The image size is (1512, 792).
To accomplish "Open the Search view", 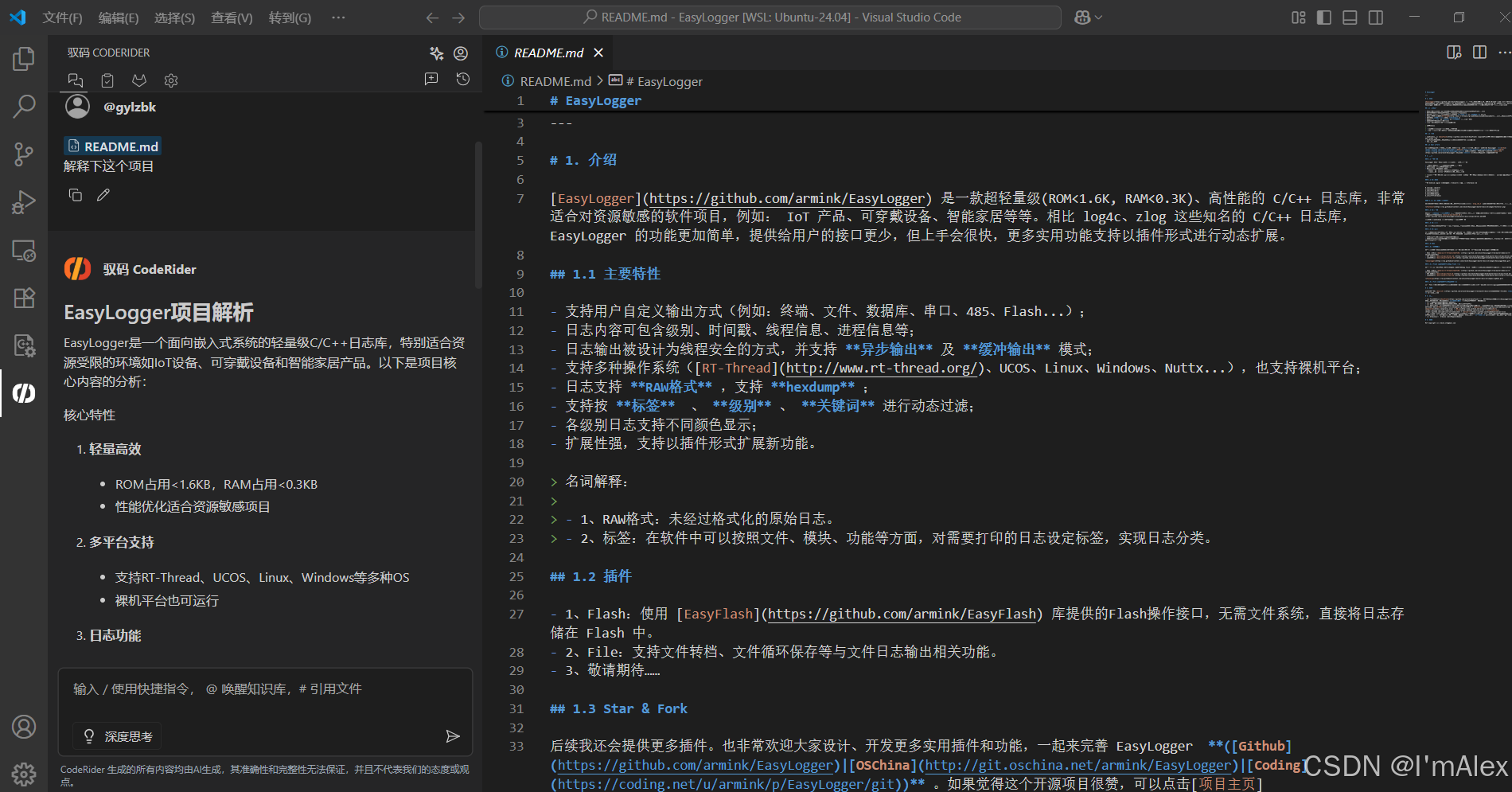I will coord(23,105).
